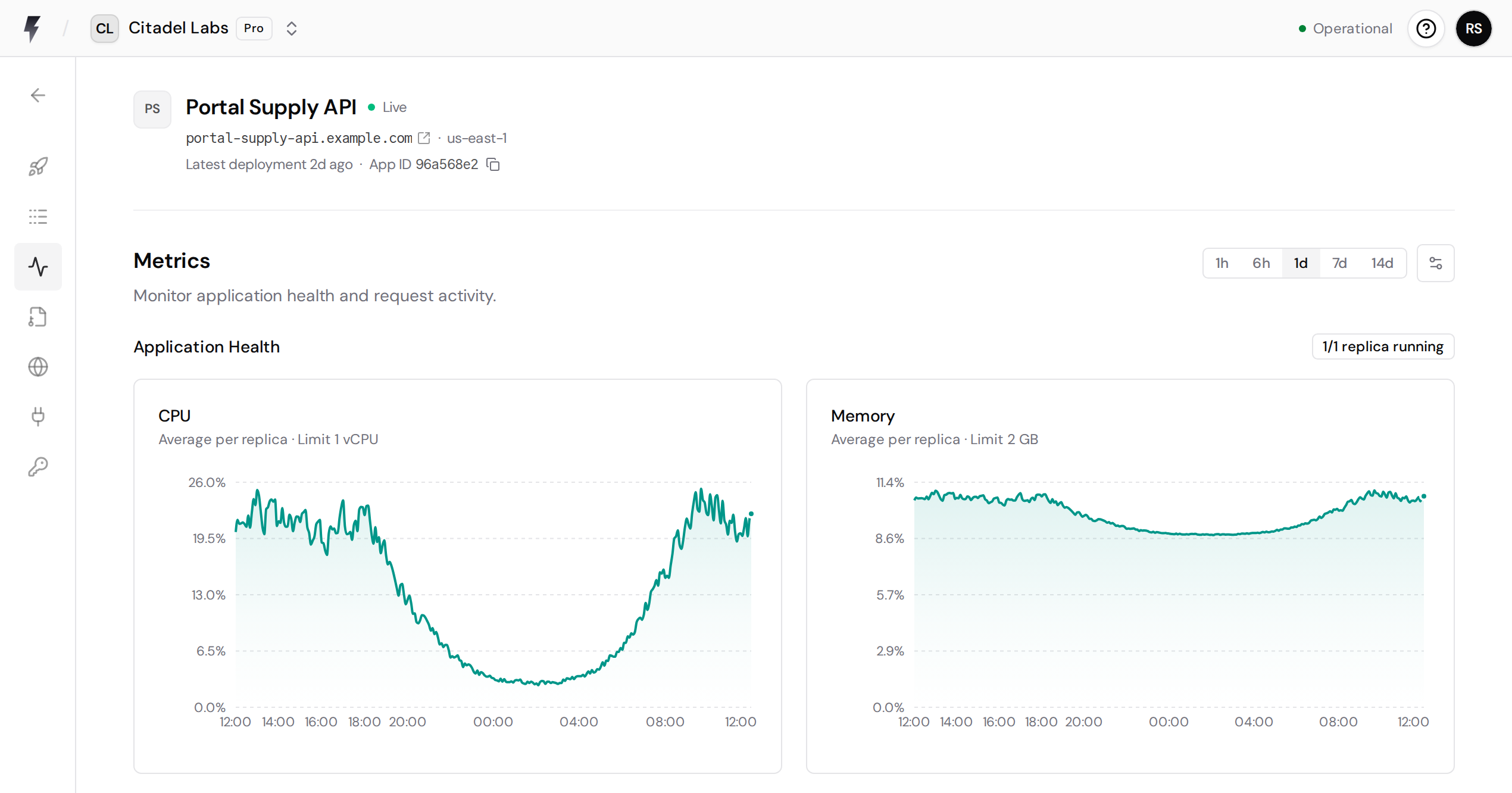This screenshot has height=793, width=1512.
Task: Copy the App ID 96a568e2
Action: (x=493, y=164)
